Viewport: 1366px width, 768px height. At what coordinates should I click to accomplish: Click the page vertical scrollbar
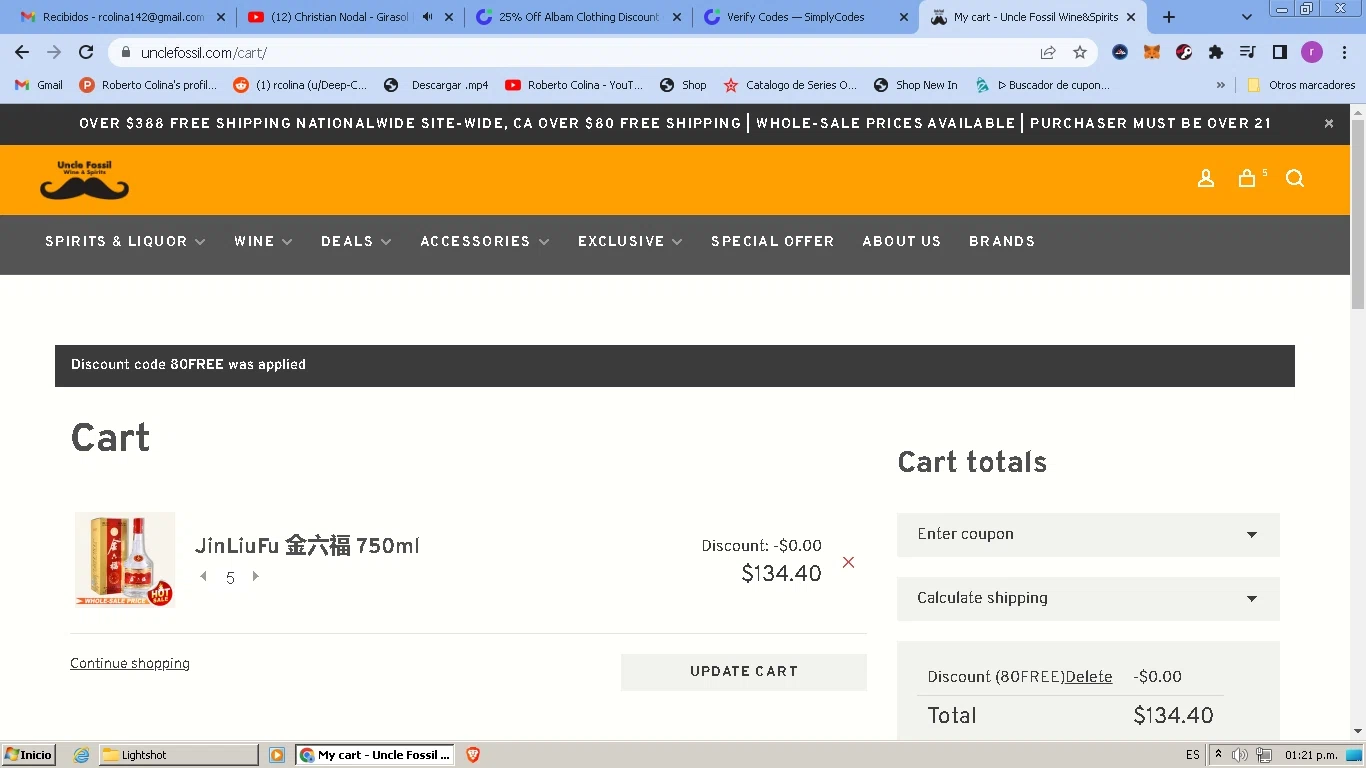pyautogui.click(x=1358, y=215)
